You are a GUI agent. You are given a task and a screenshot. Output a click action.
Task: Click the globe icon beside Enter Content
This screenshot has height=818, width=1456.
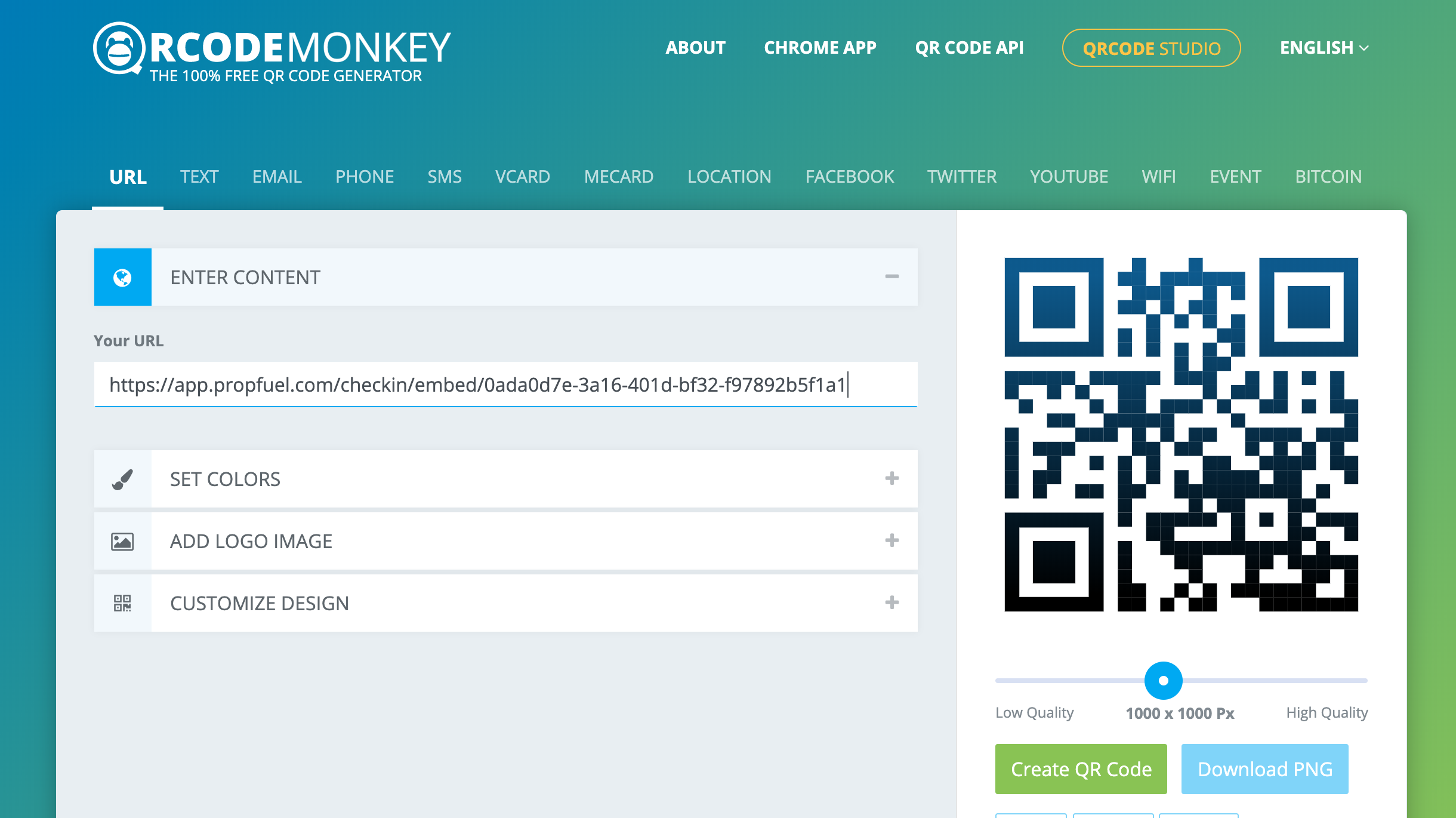(x=123, y=278)
